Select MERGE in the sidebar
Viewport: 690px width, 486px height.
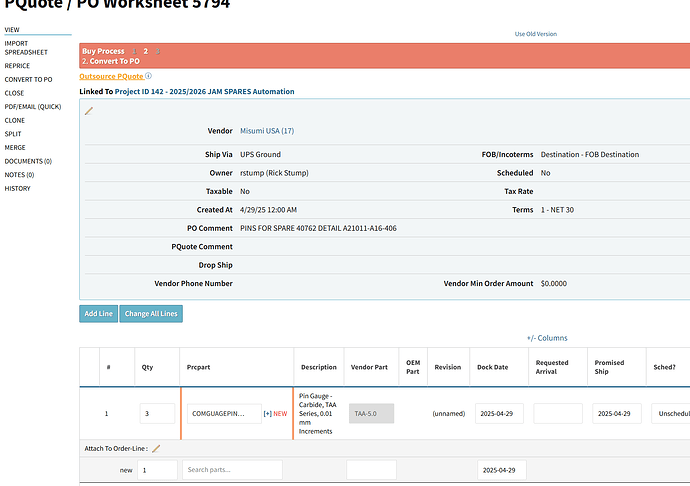coord(15,147)
